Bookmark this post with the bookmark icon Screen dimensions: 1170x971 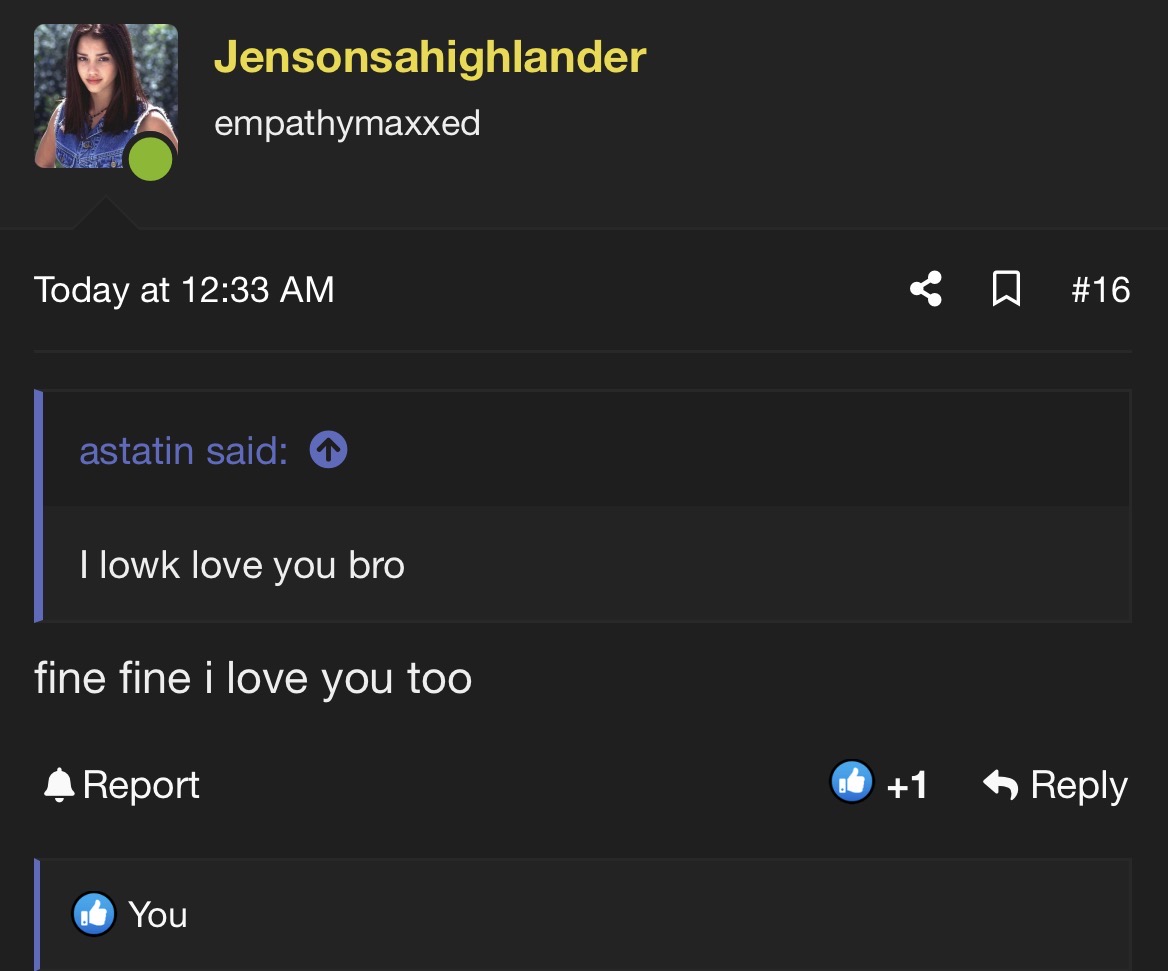(1005, 289)
